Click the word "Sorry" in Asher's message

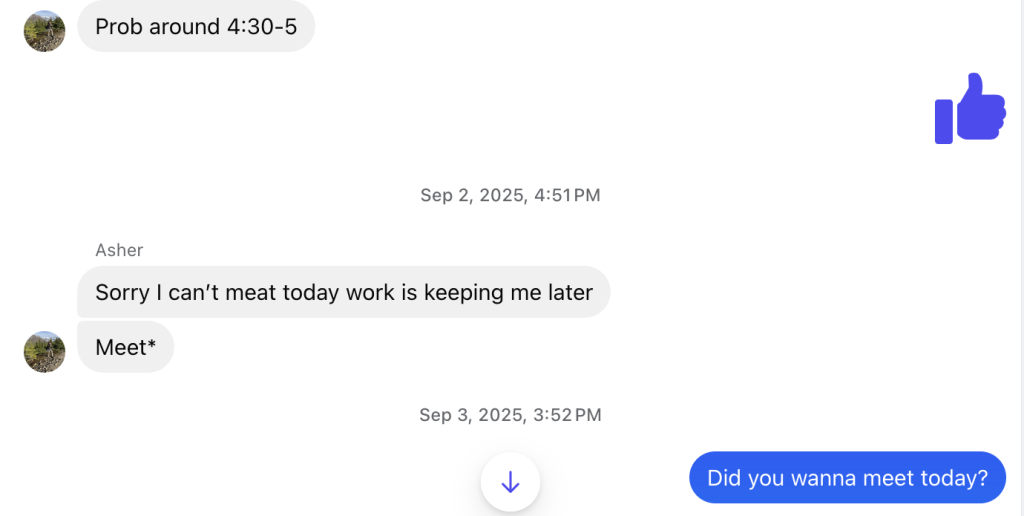point(122,292)
